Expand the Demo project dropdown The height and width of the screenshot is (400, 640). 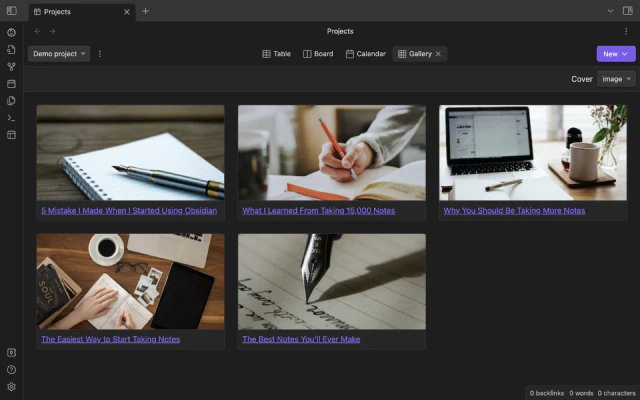(x=59, y=54)
